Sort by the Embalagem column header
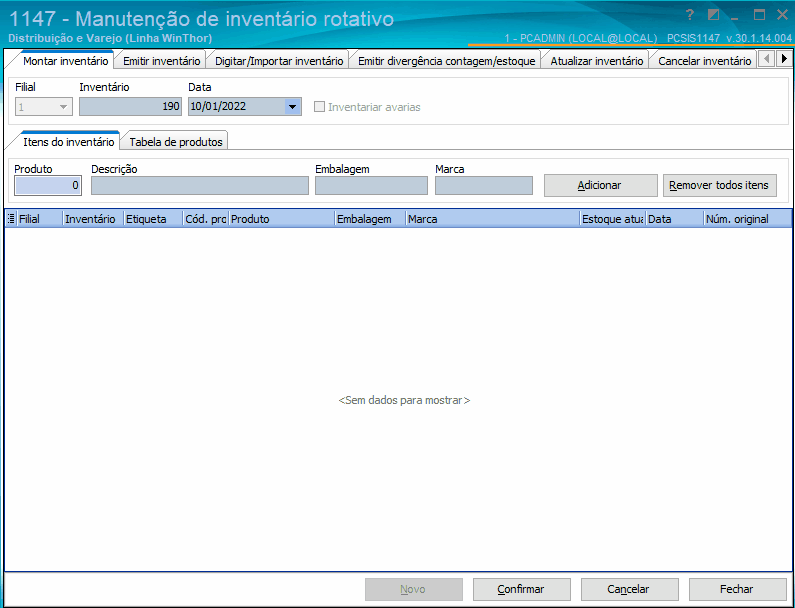Screen dimensions: 795x608 (370, 219)
